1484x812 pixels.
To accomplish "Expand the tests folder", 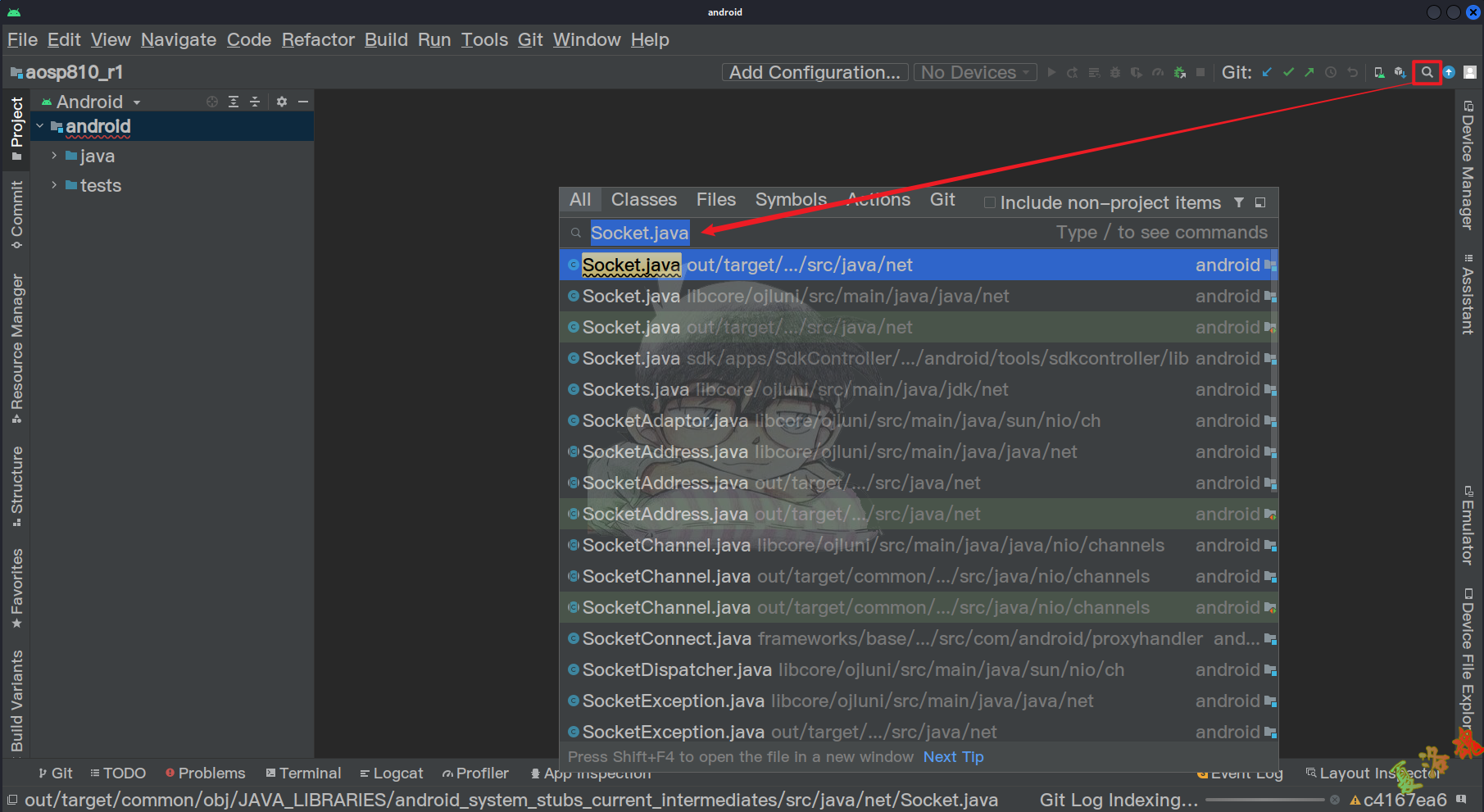I will 54,185.
